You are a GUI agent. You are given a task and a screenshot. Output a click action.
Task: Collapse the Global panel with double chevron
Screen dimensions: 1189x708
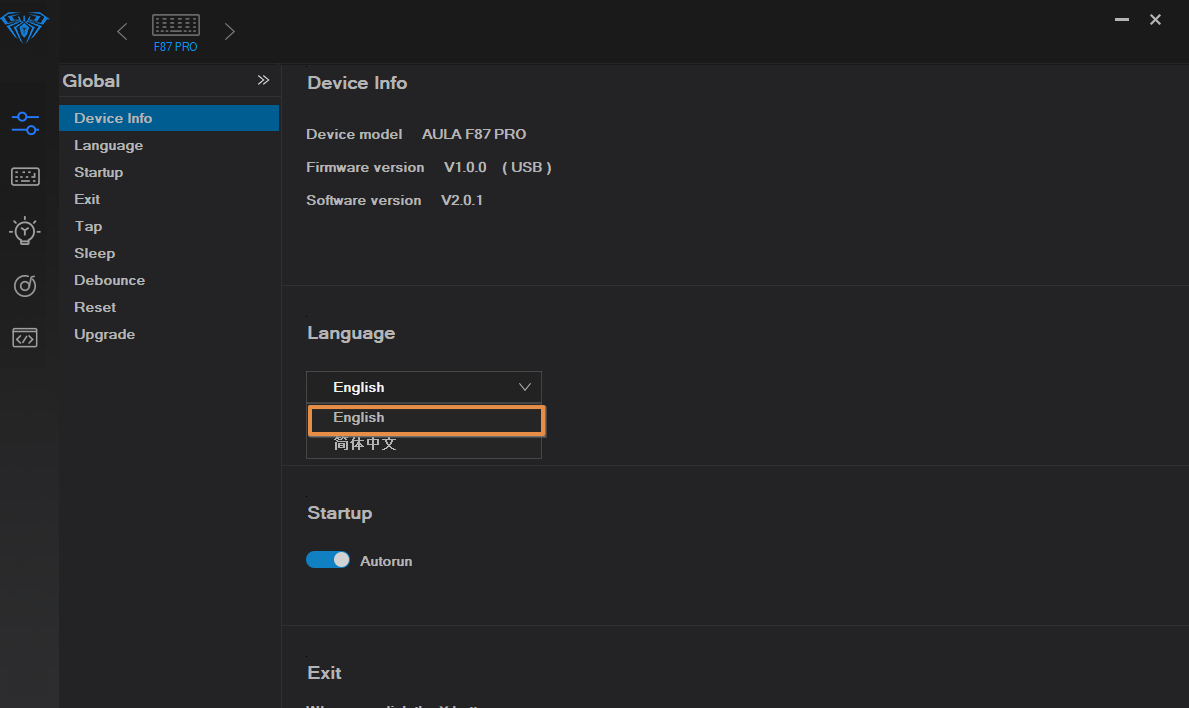[263, 80]
